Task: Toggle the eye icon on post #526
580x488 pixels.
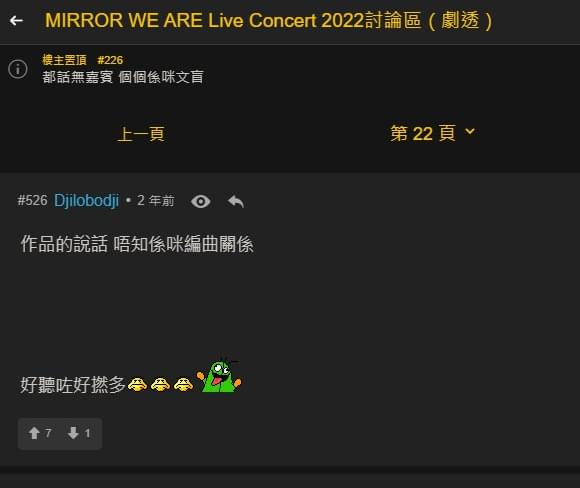Action: [200, 202]
